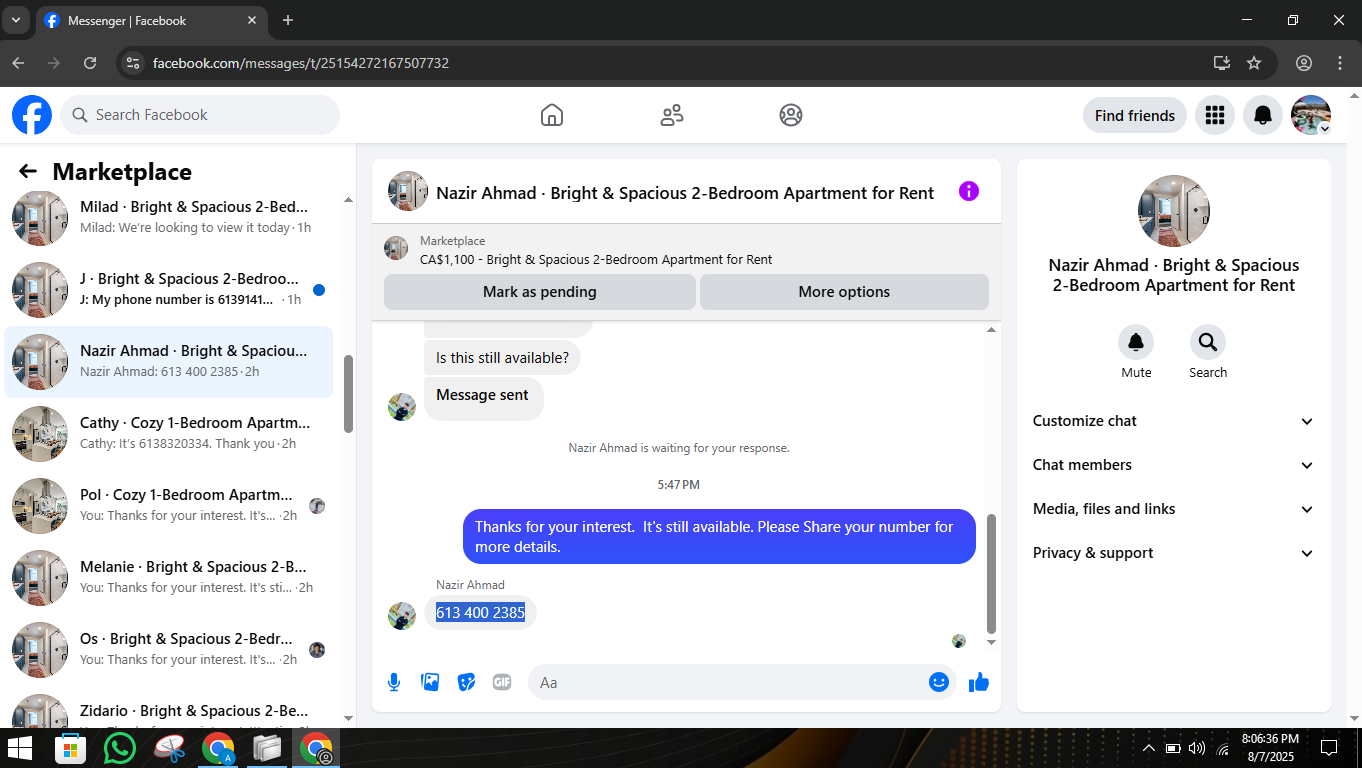Click the Mark as pending button
The width and height of the screenshot is (1362, 768).
[x=540, y=292]
